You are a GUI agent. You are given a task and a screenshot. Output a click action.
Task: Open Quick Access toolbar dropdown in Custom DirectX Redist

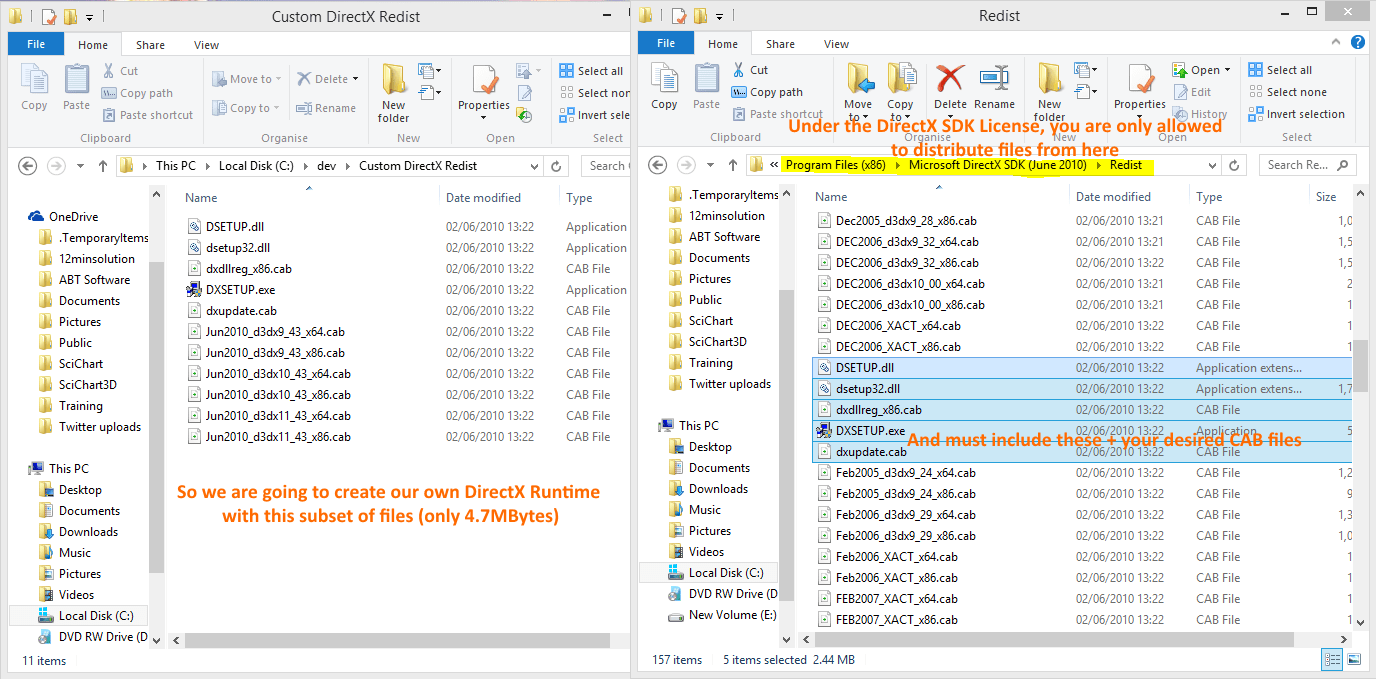point(89,17)
